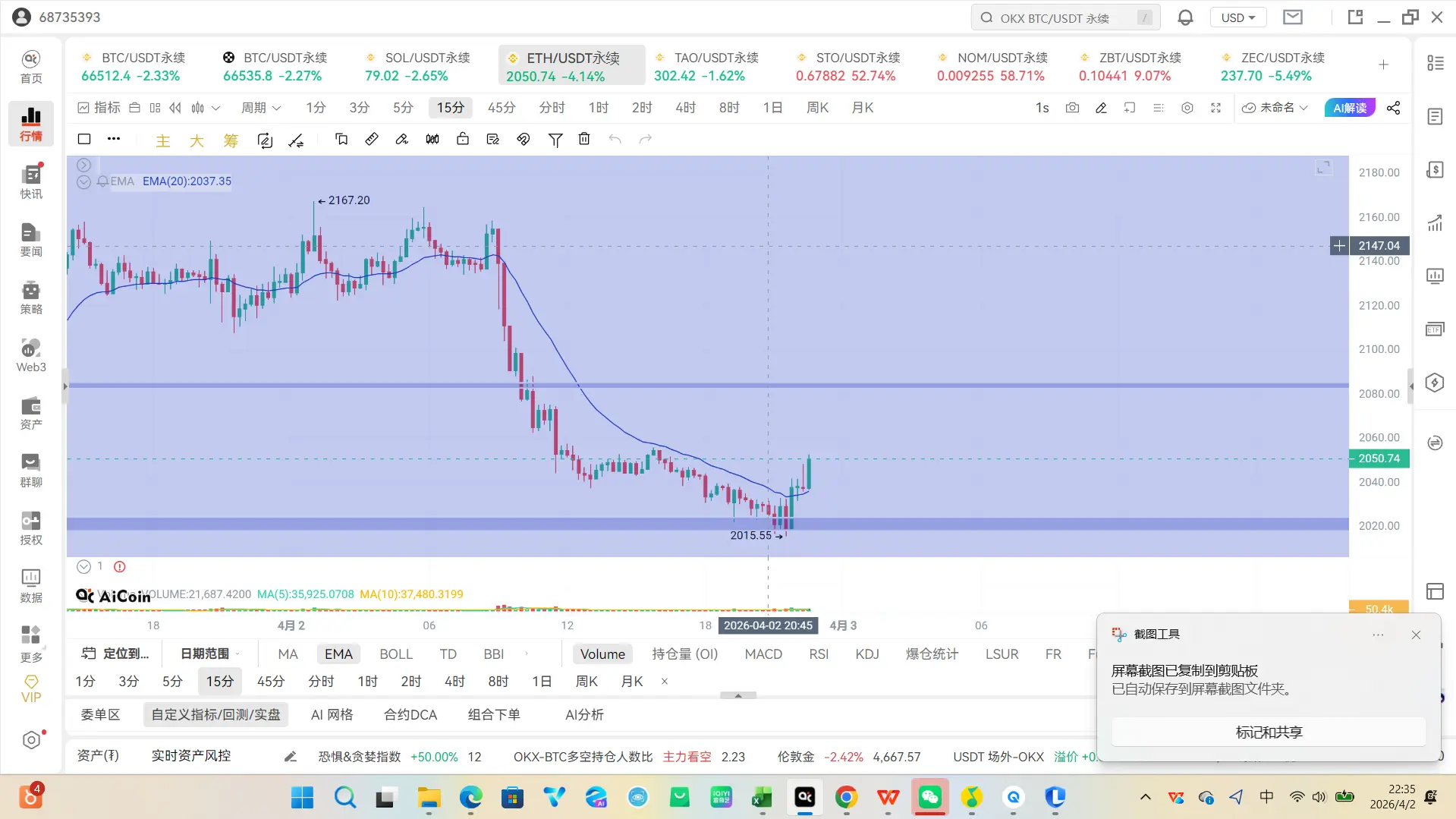Open the Web3 sidebar icon

pos(31,355)
